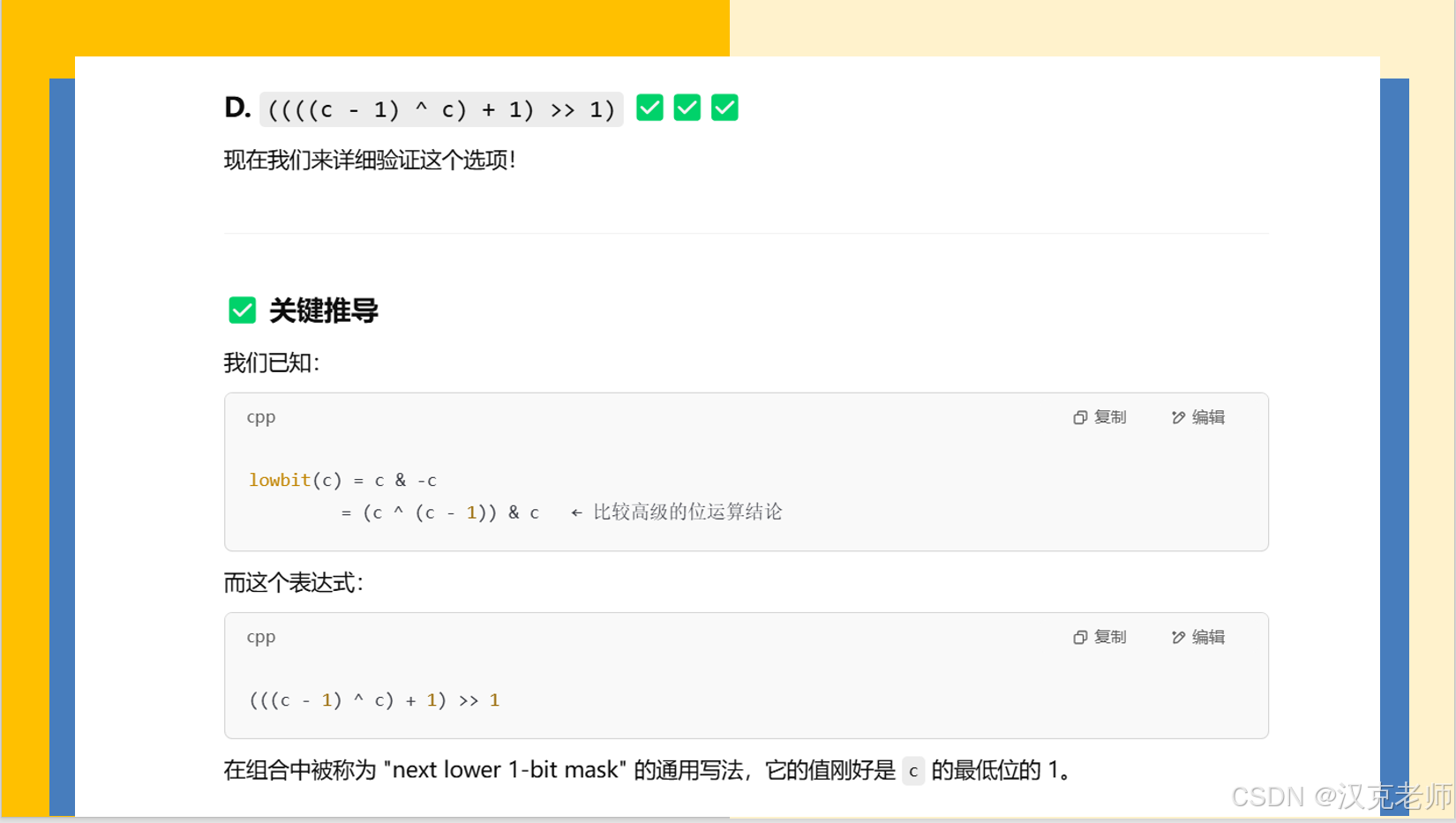Click the cpp language label of the second block
This screenshot has width=1456, height=823.
(x=261, y=637)
